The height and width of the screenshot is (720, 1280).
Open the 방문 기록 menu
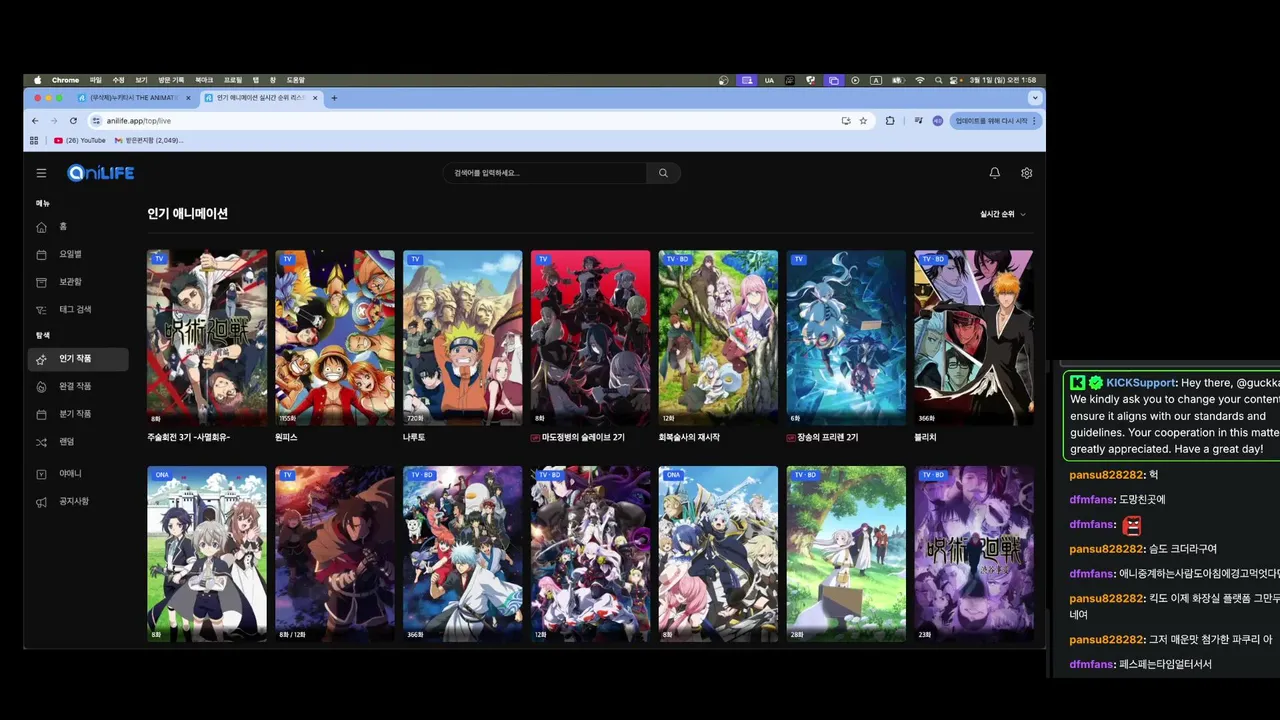(x=171, y=80)
